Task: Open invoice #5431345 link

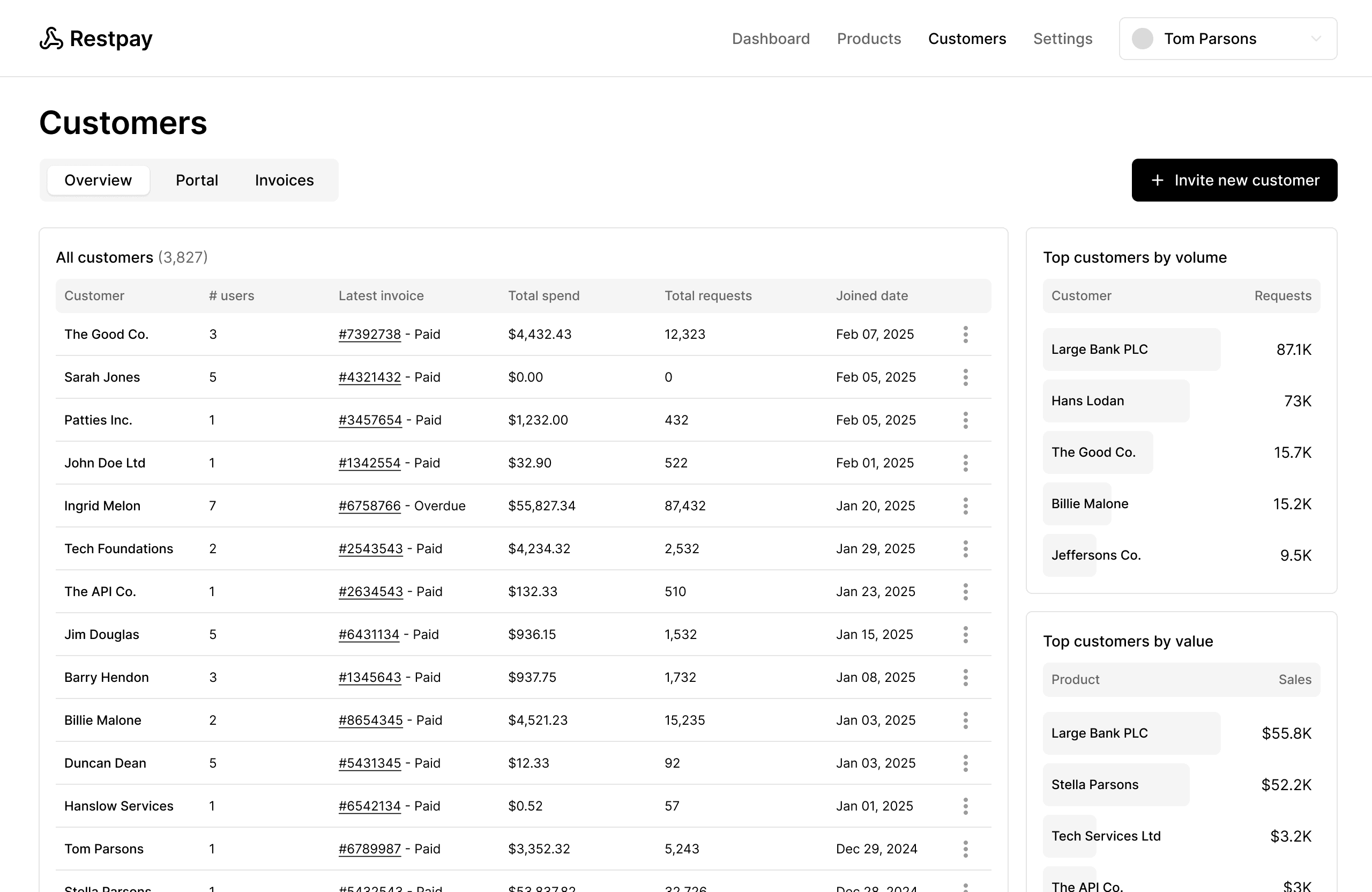Action: [x=369, y=763]
